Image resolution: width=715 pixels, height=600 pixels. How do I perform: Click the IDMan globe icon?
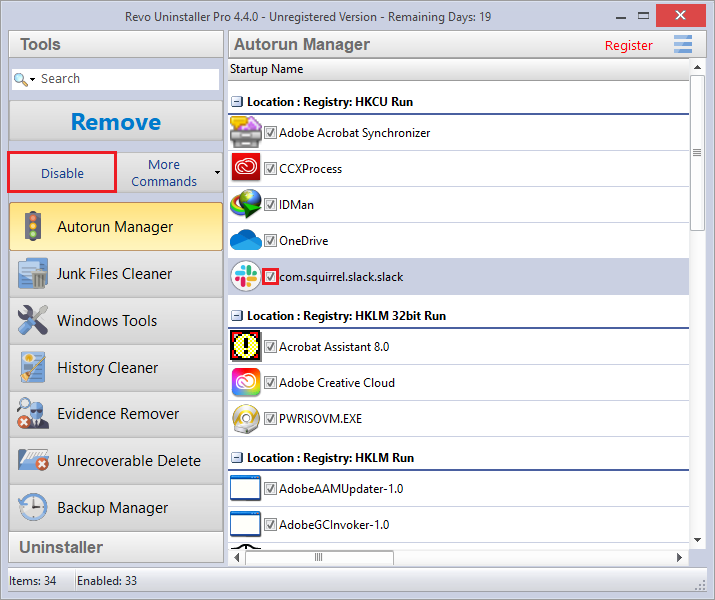click(x=246, y=204)
